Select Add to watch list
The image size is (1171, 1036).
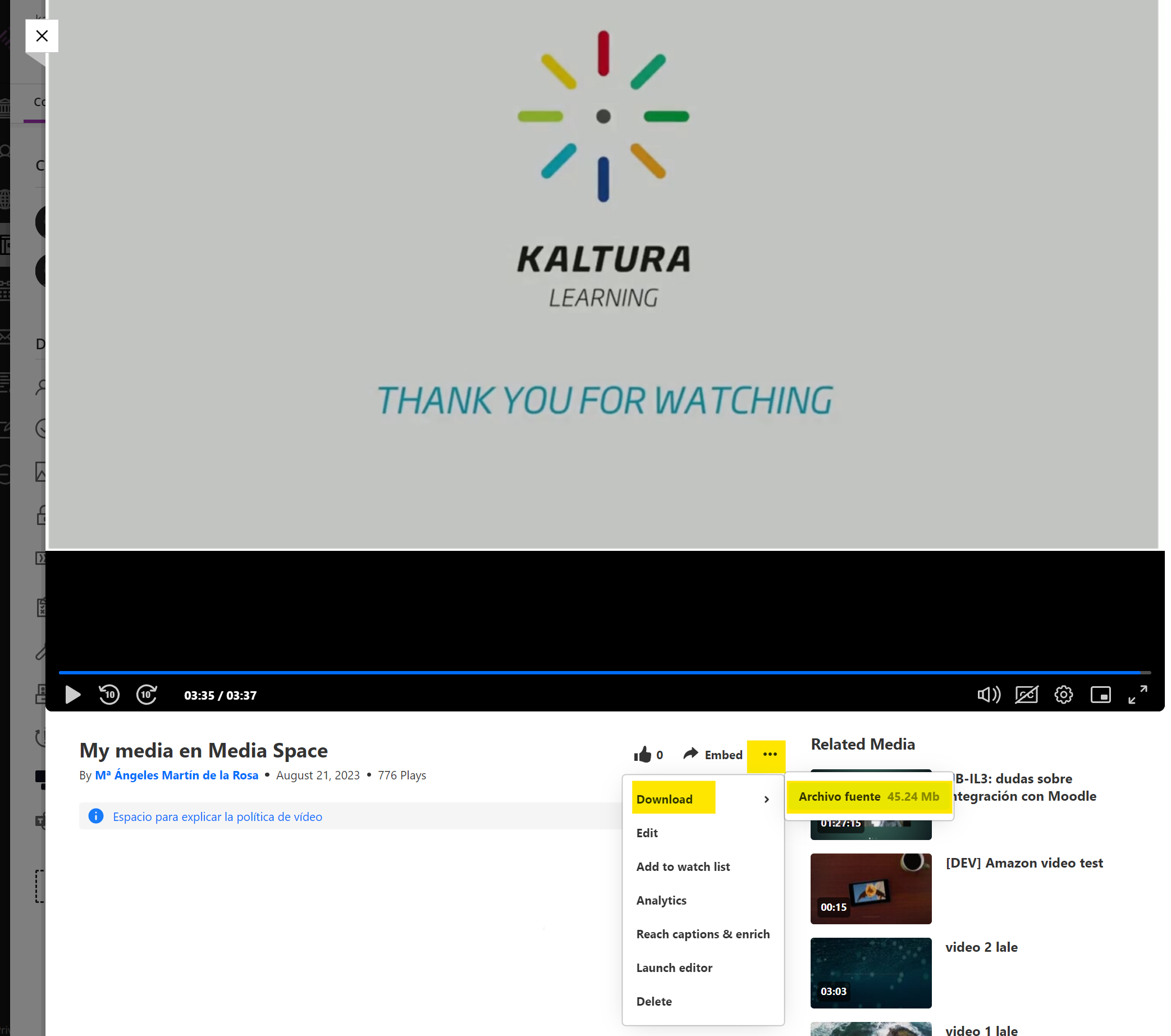click(683, 866)
